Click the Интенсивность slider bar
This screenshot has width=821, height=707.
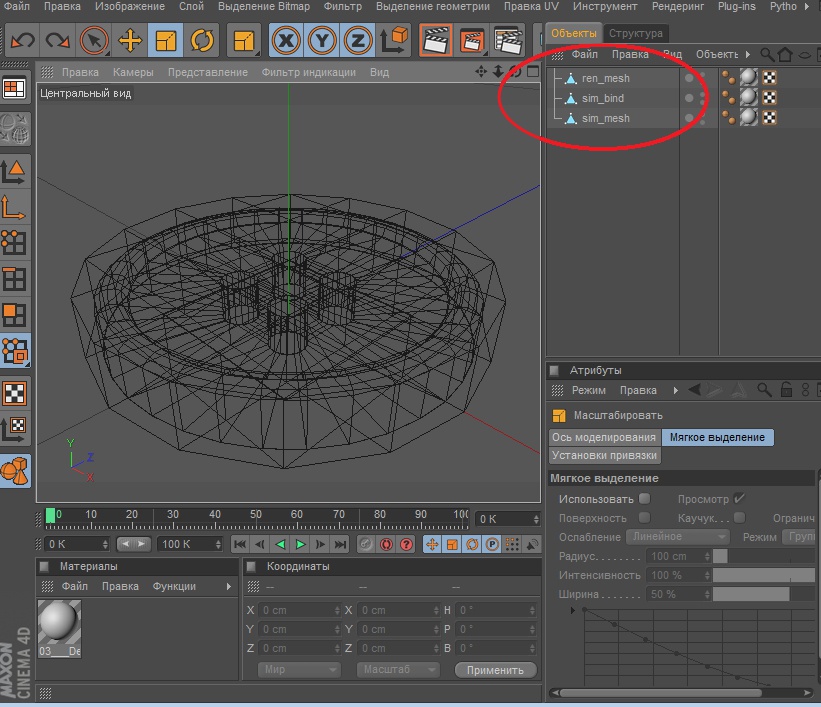763,576
